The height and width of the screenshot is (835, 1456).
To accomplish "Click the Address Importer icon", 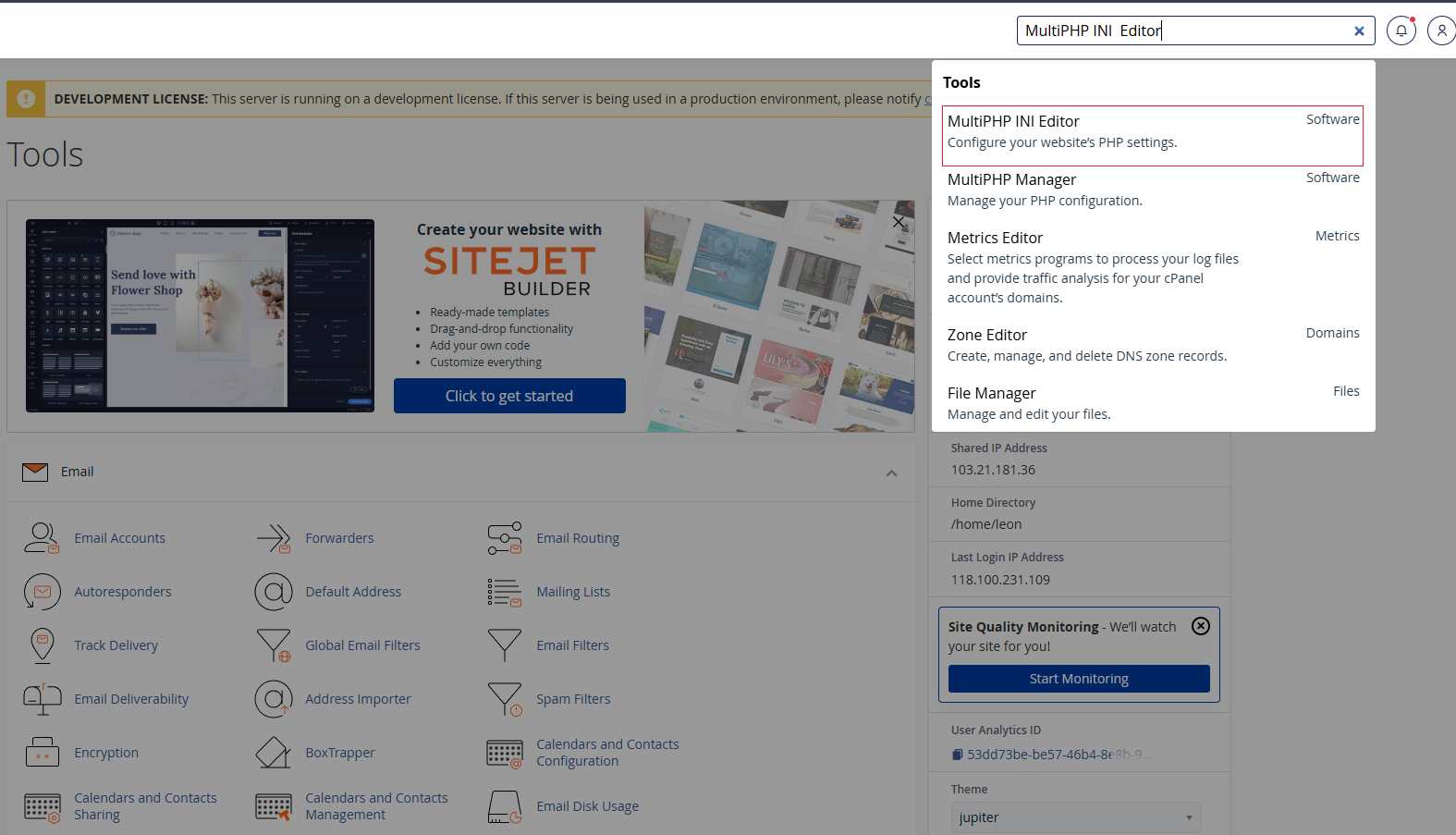I will pos(274,699).
